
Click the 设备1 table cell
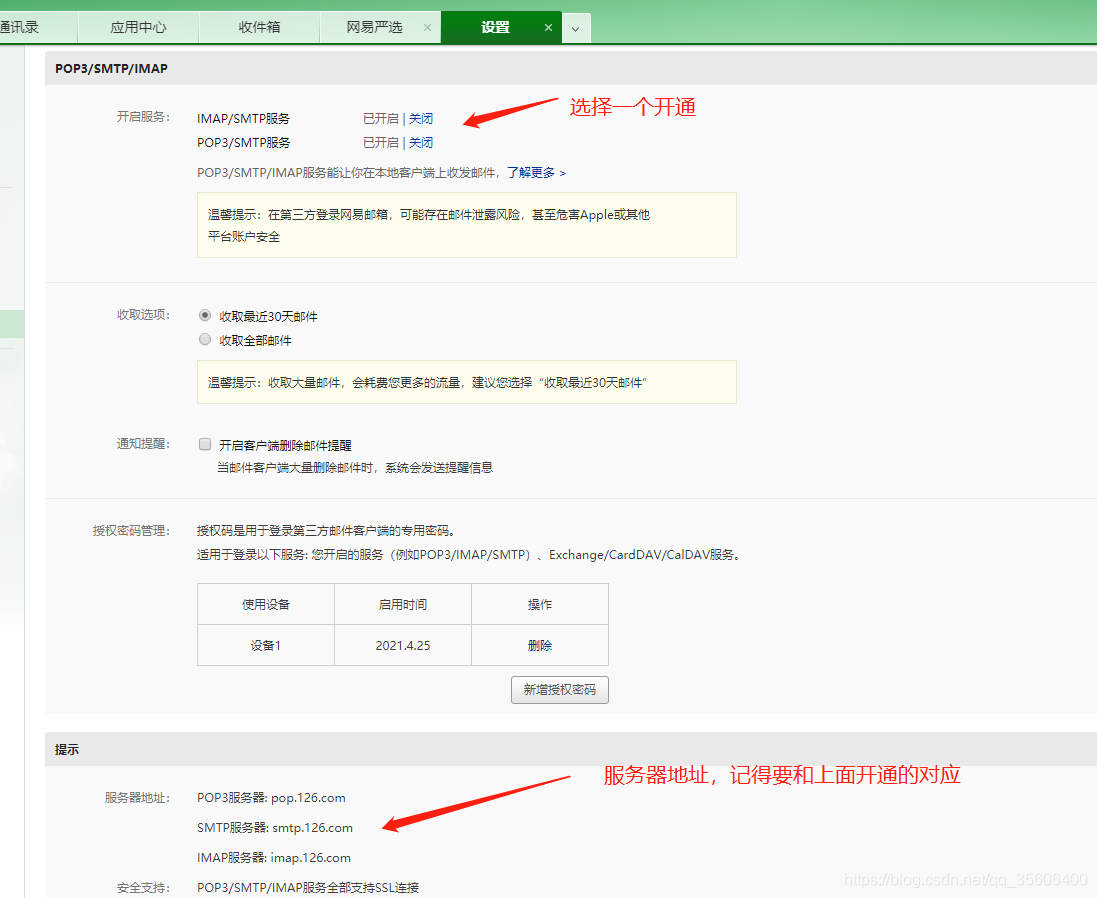(x=266, y=646)
